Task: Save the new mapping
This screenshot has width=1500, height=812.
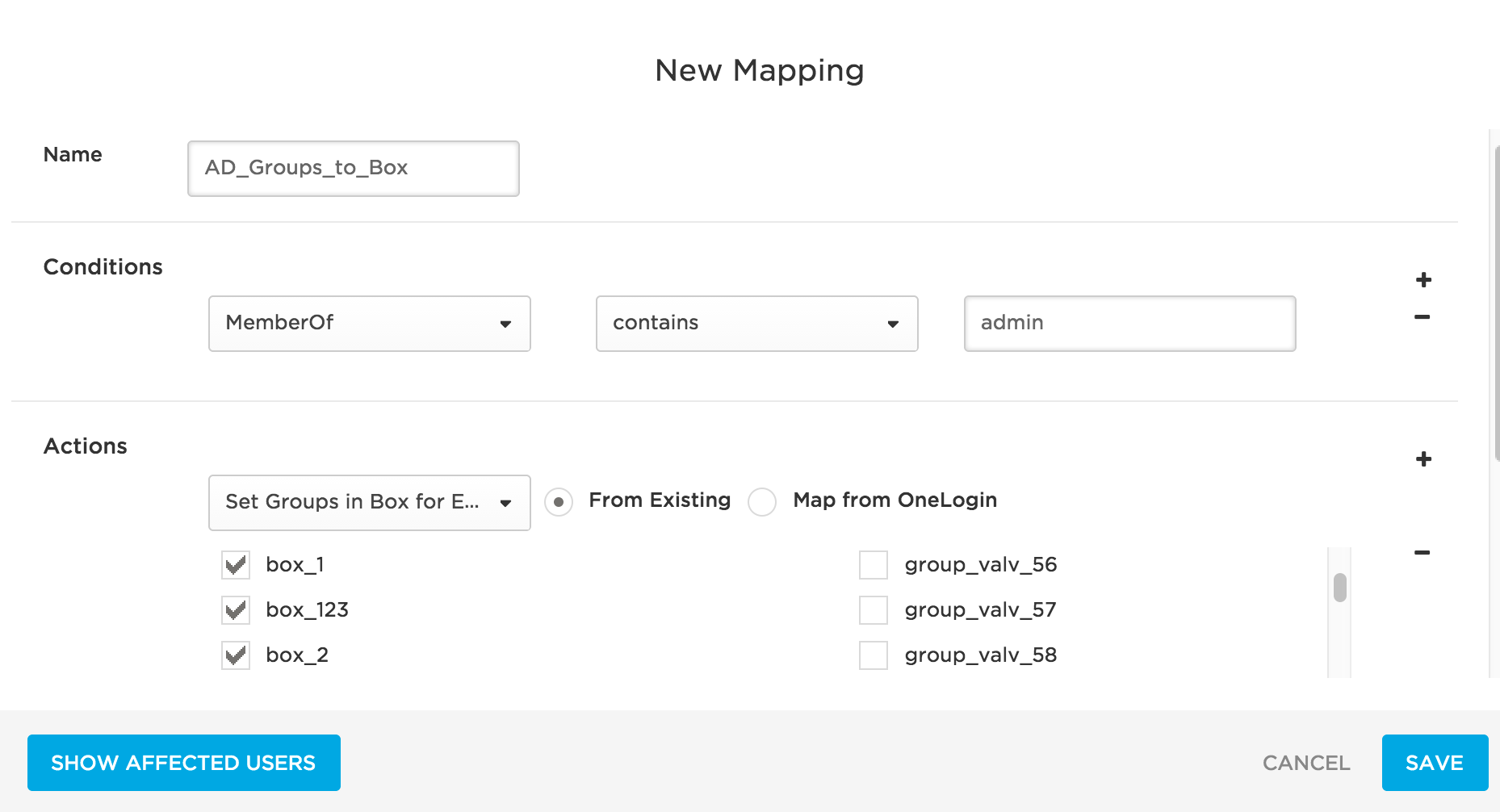Action: [1435, 763]
